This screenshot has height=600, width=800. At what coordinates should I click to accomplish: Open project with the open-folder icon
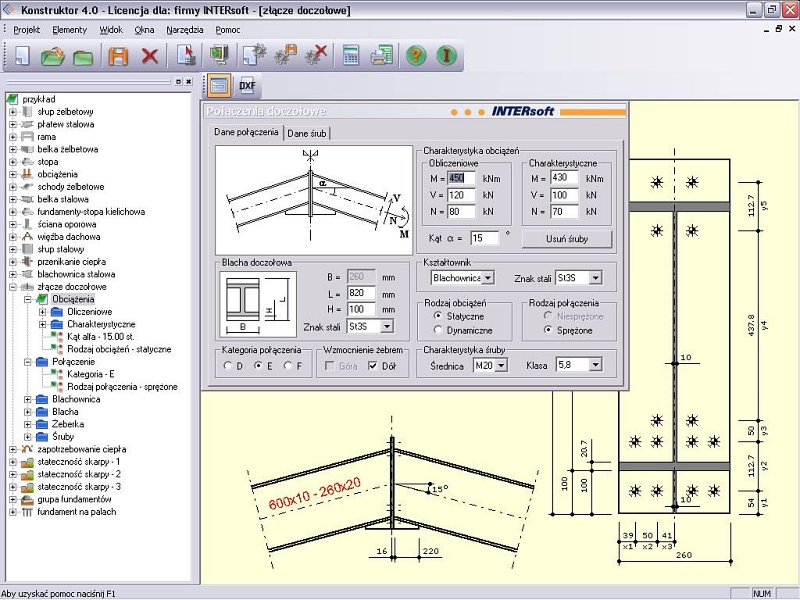(53, 56)
